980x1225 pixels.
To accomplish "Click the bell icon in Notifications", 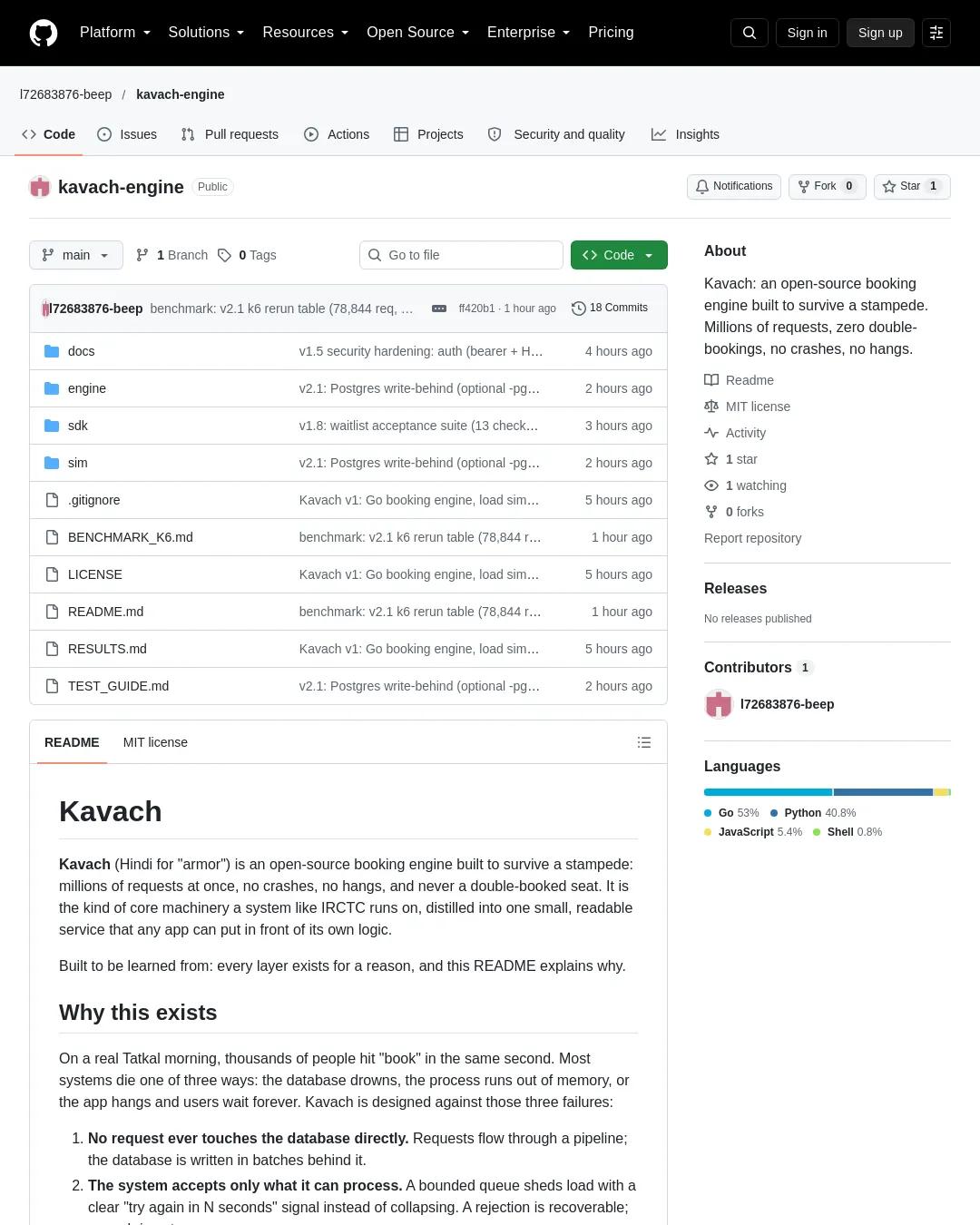I will tap(702, 186).
